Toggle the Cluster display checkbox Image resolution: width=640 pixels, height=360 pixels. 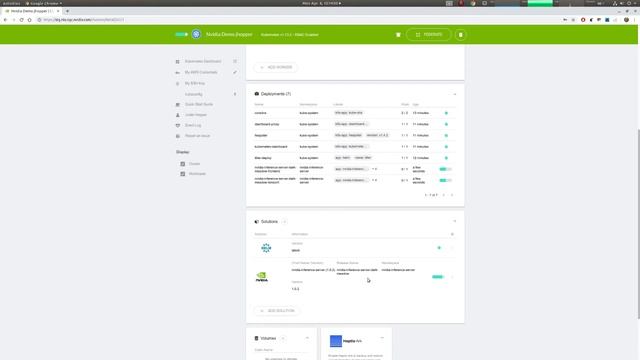pos(183,164)
